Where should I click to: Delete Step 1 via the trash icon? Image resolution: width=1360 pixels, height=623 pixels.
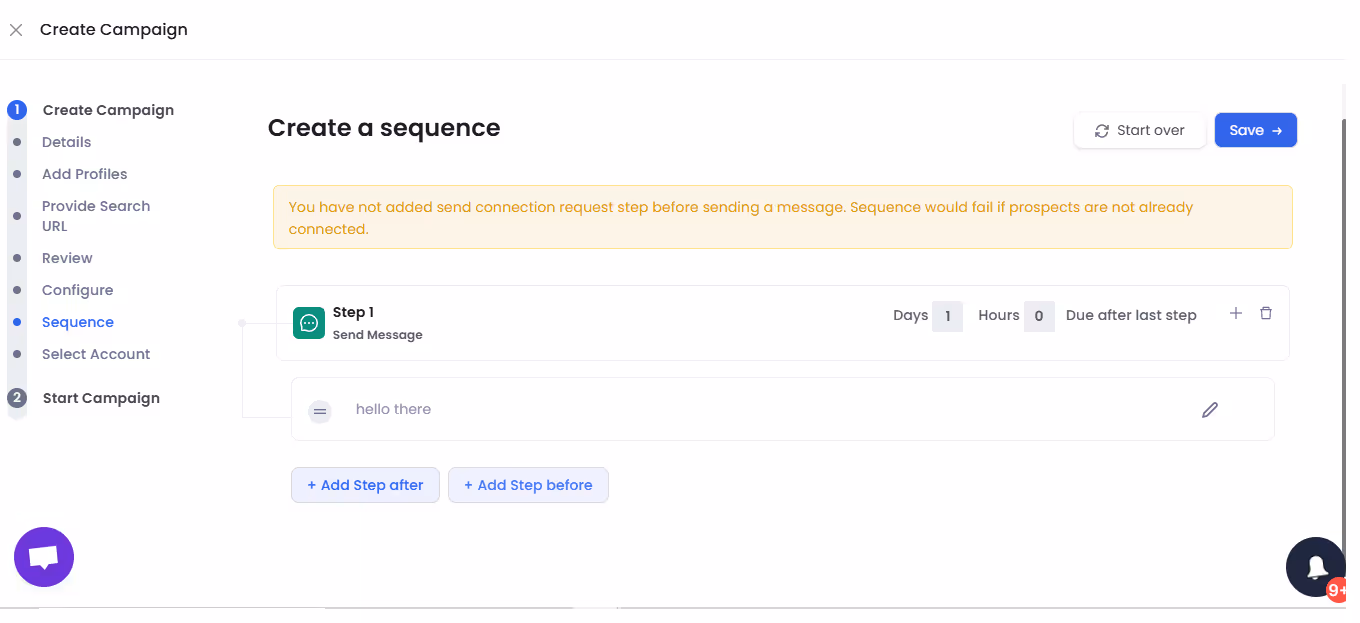[1266, 313]
